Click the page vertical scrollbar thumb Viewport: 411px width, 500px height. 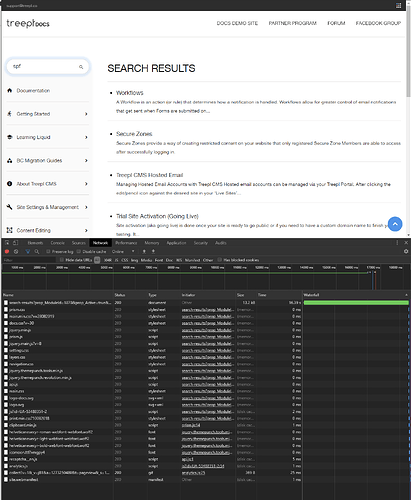(x=409, y=52)
